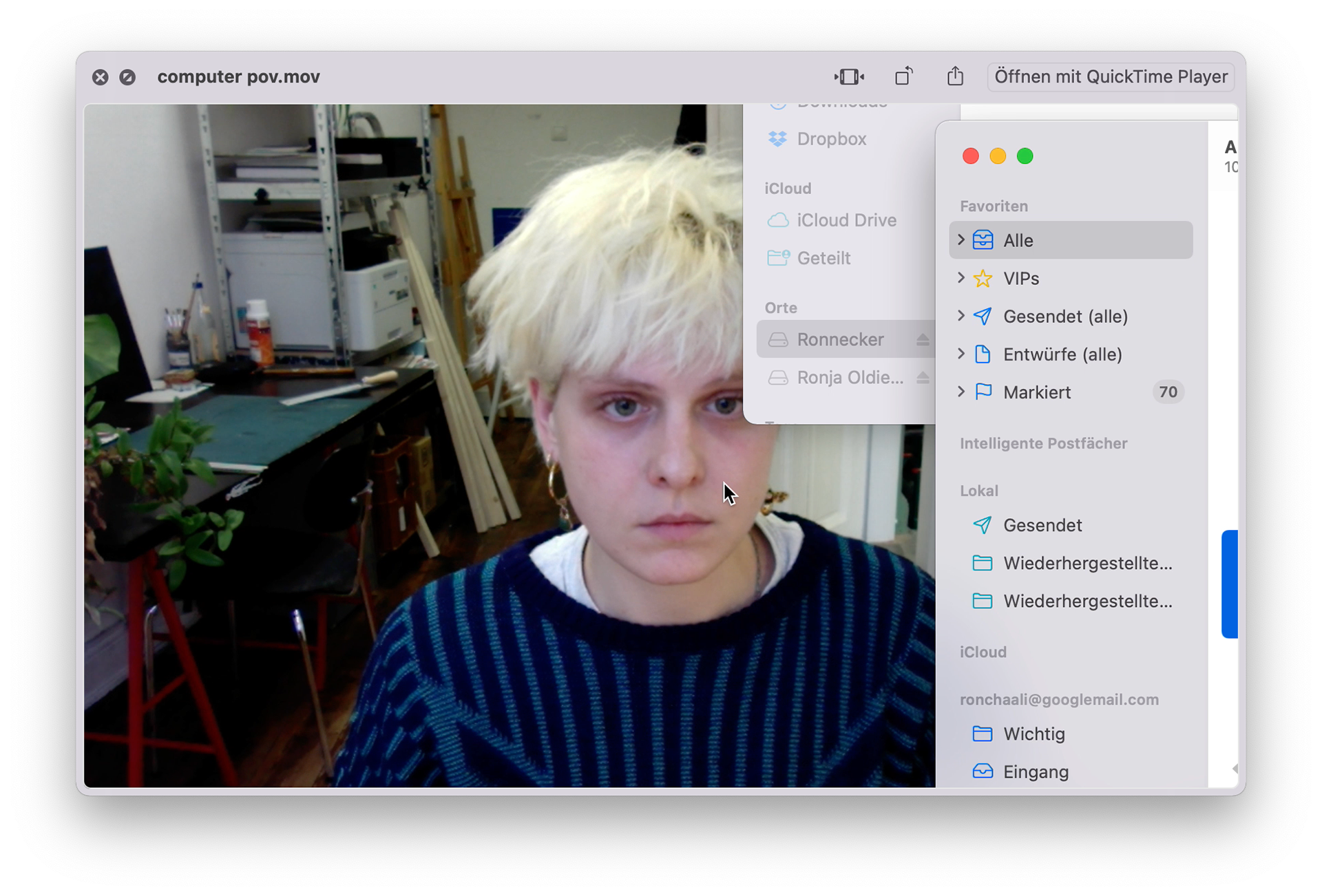Image resolution: width=1322 pixels, height=896 pixels.
Task: Click the Eingang inbox tray icon
Action: pos(983,771)
